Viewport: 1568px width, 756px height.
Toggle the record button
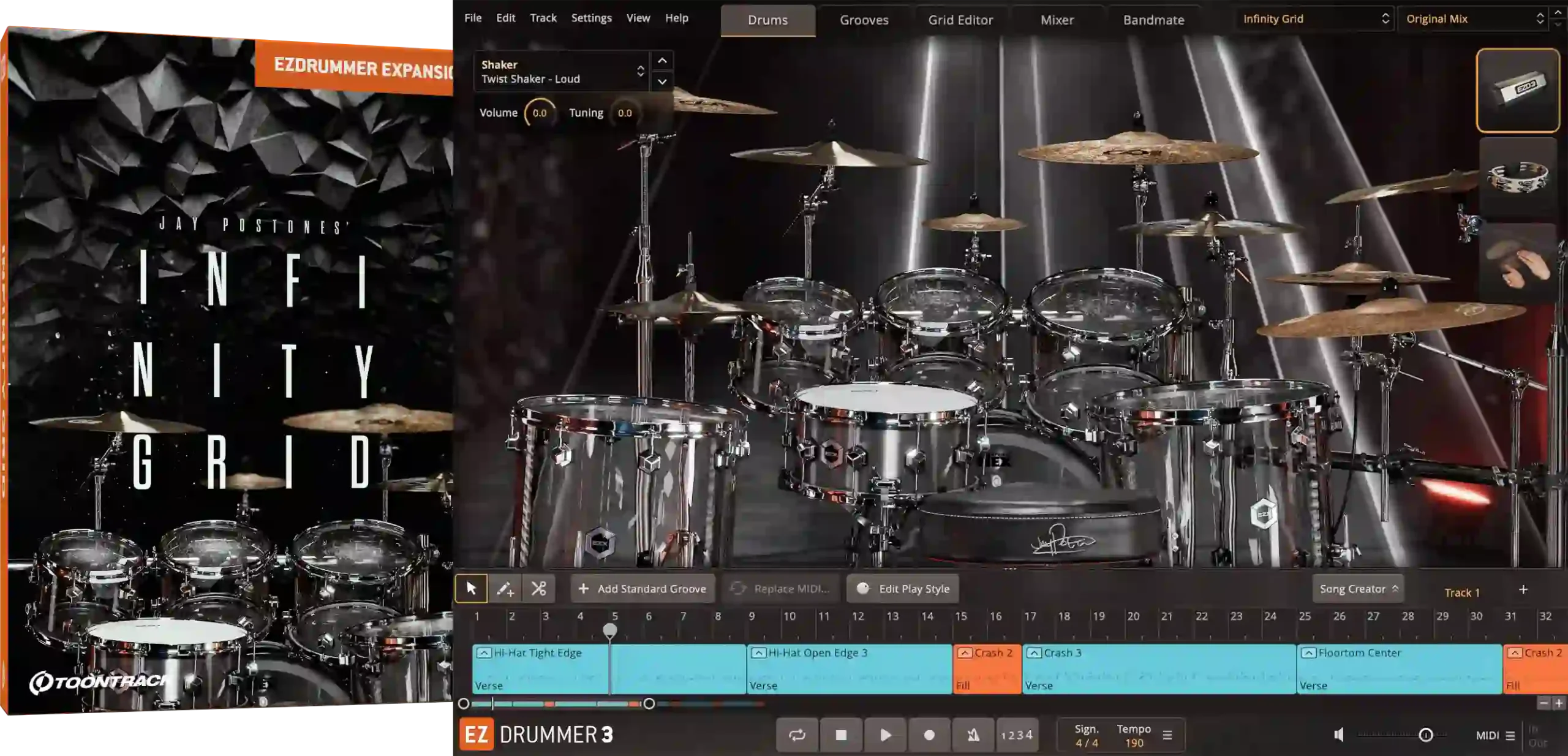(929, 735)
